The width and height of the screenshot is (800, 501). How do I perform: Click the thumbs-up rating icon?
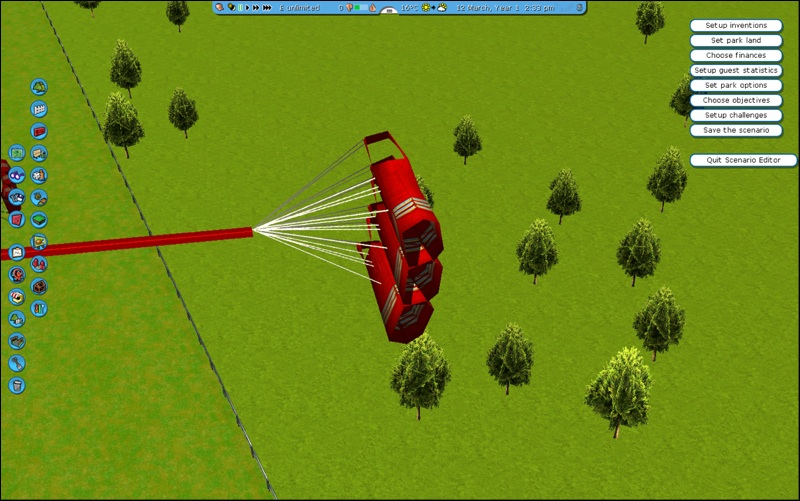pos(372,8)
